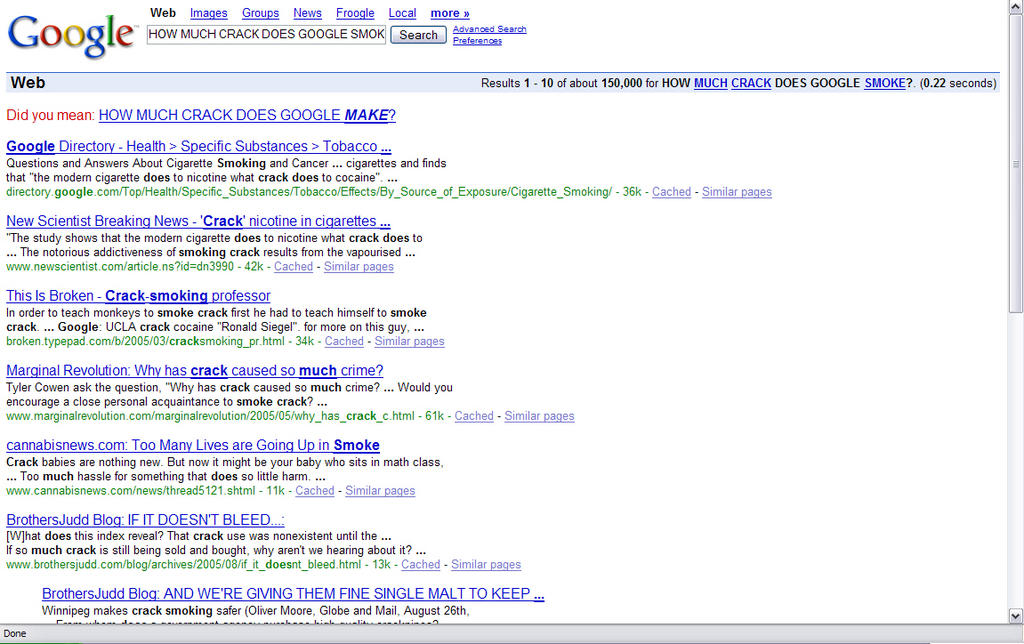This screenshot has width=1024, height=644.
Task: Open Google Directory Tobacco result
Action: point(199,146)
